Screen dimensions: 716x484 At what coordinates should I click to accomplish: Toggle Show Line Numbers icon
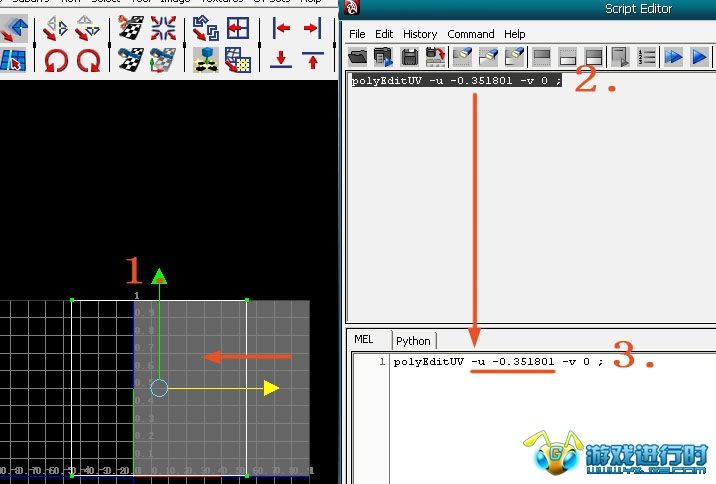tap(647, 57)
